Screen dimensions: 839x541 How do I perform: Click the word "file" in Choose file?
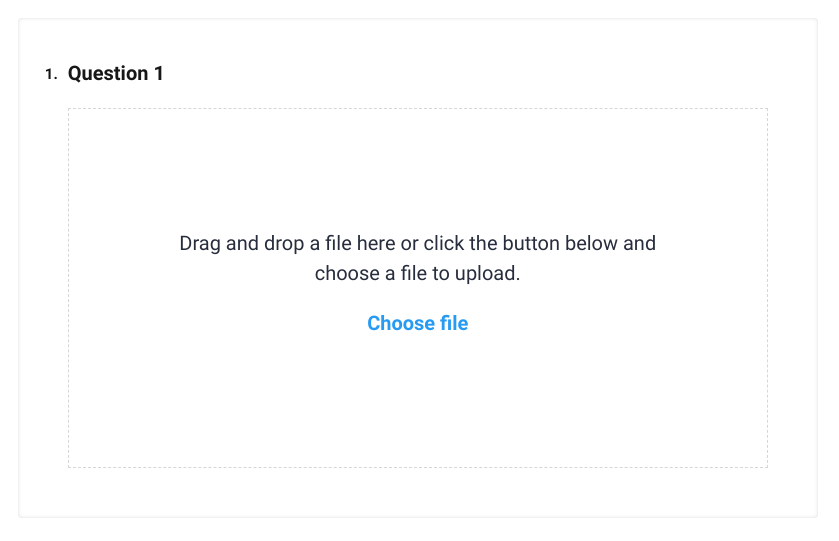point(450,323)
